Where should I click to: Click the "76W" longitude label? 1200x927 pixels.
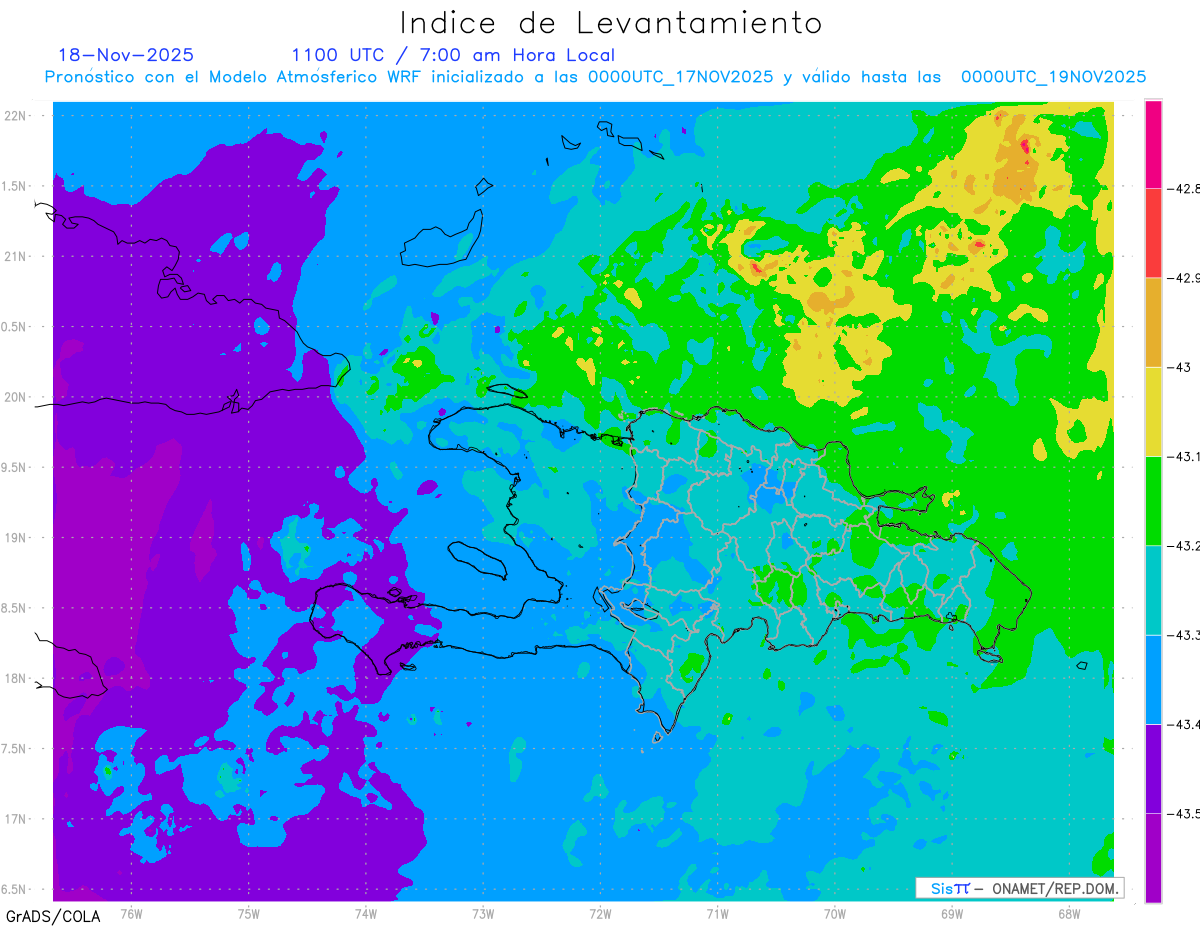(x=131, y=913)
